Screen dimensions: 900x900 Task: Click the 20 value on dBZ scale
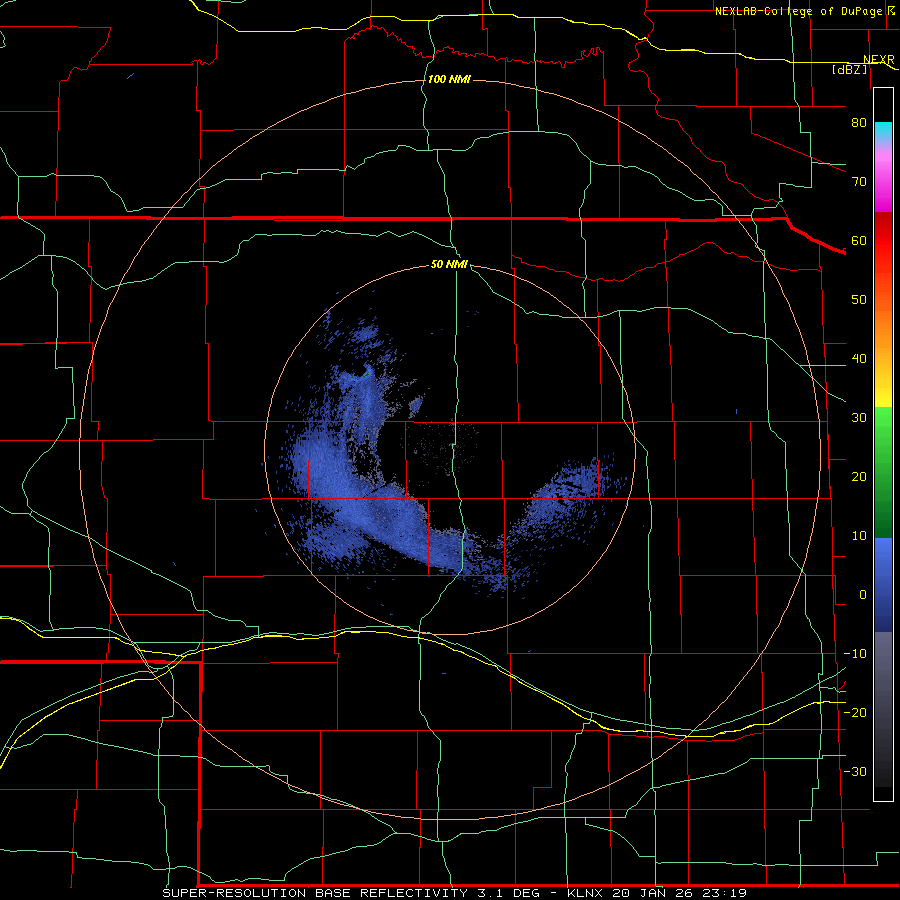click(x=859, y=477)
